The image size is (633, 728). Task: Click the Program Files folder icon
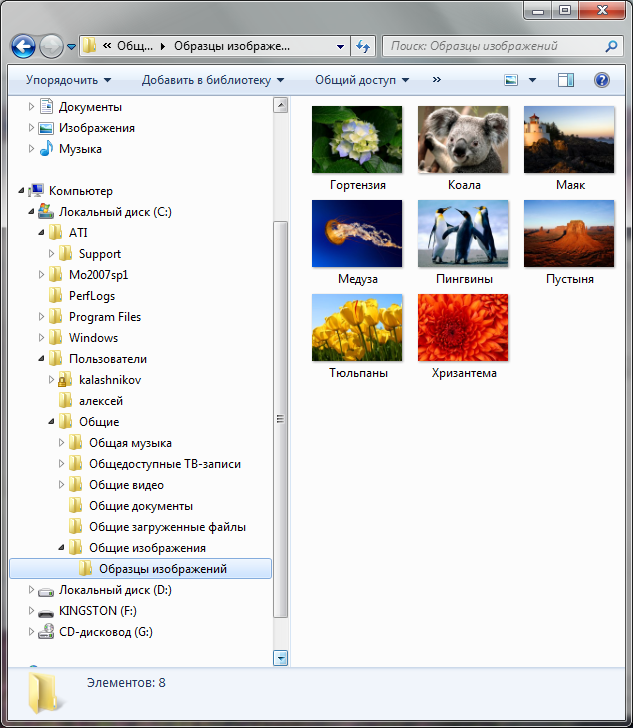(56, 316)
